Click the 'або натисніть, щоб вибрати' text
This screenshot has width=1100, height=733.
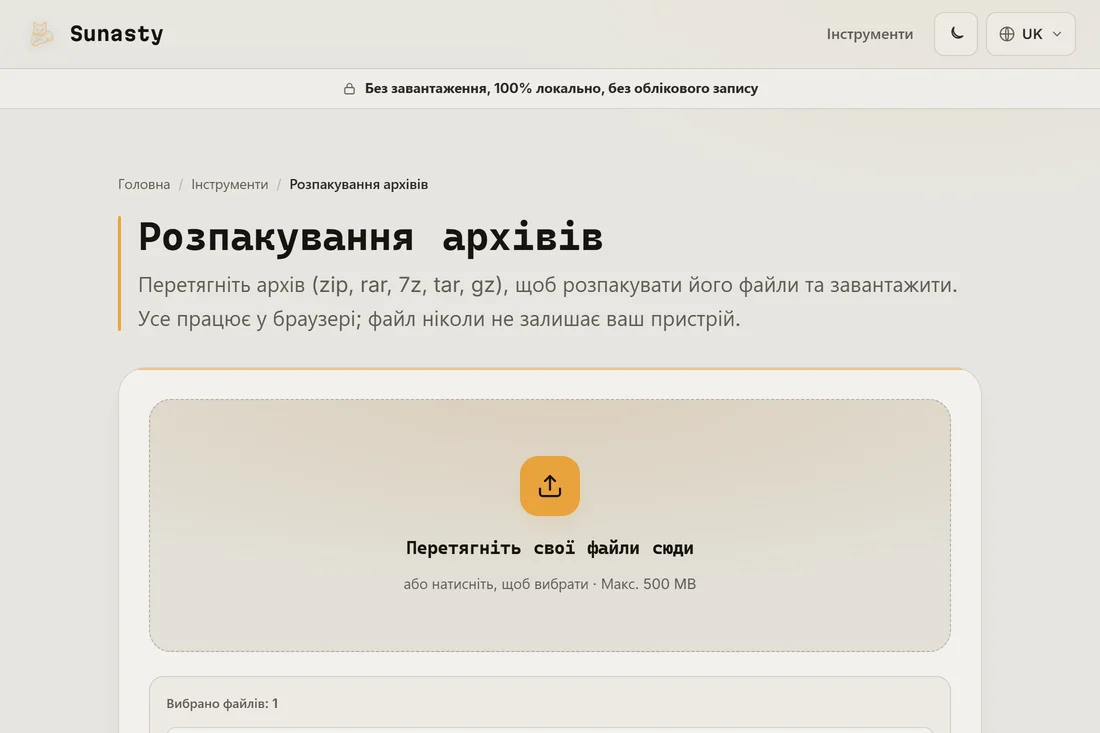pos(496,584)
